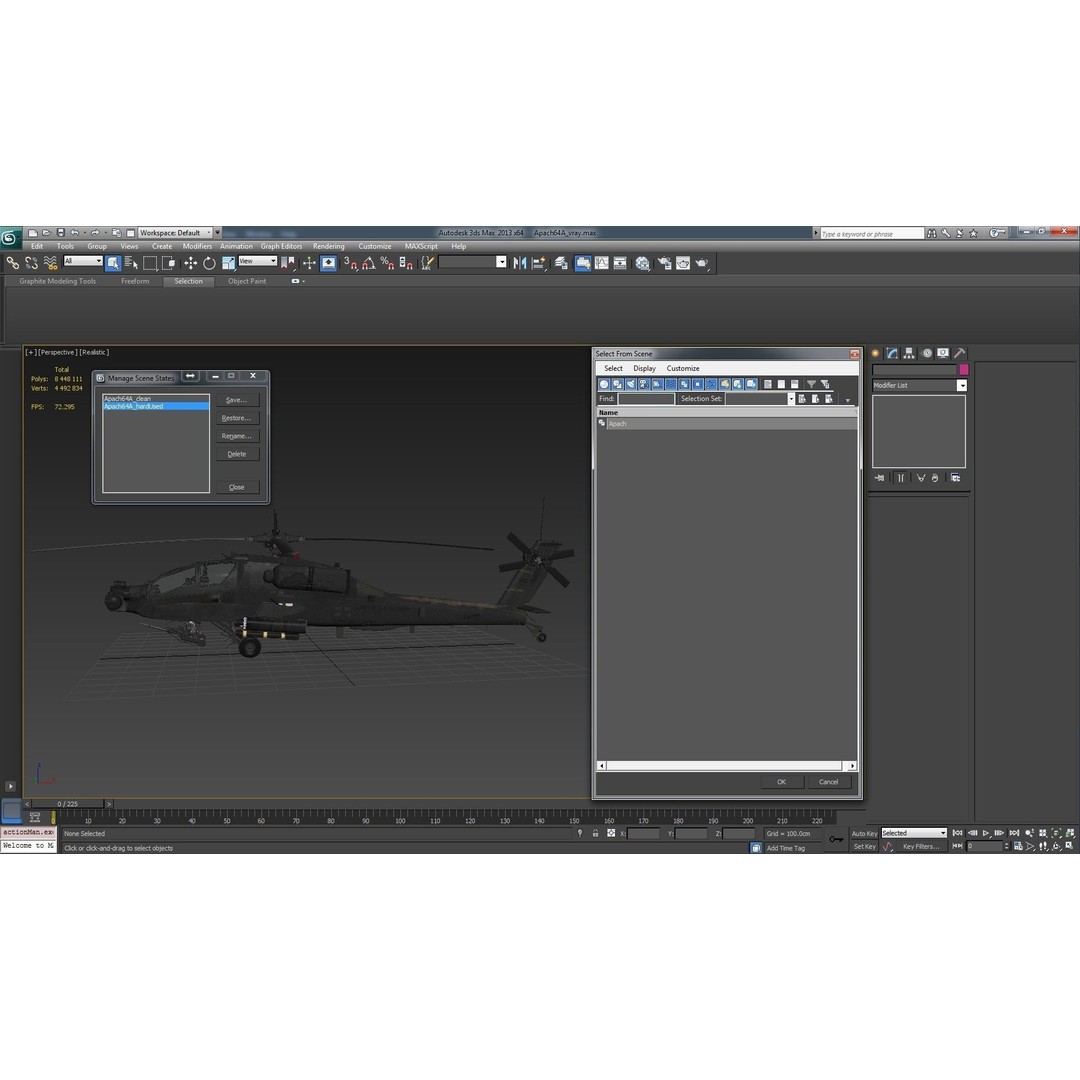Click the Unlink Selection tool

(31, 263)
